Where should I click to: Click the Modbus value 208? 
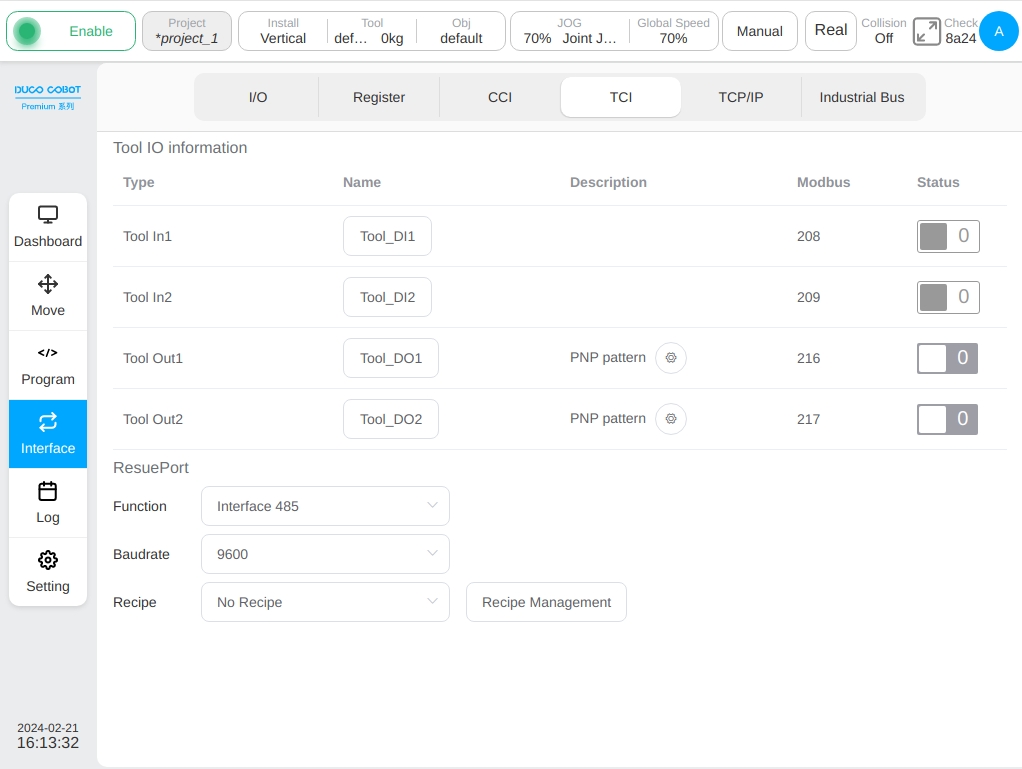[808, 236]
